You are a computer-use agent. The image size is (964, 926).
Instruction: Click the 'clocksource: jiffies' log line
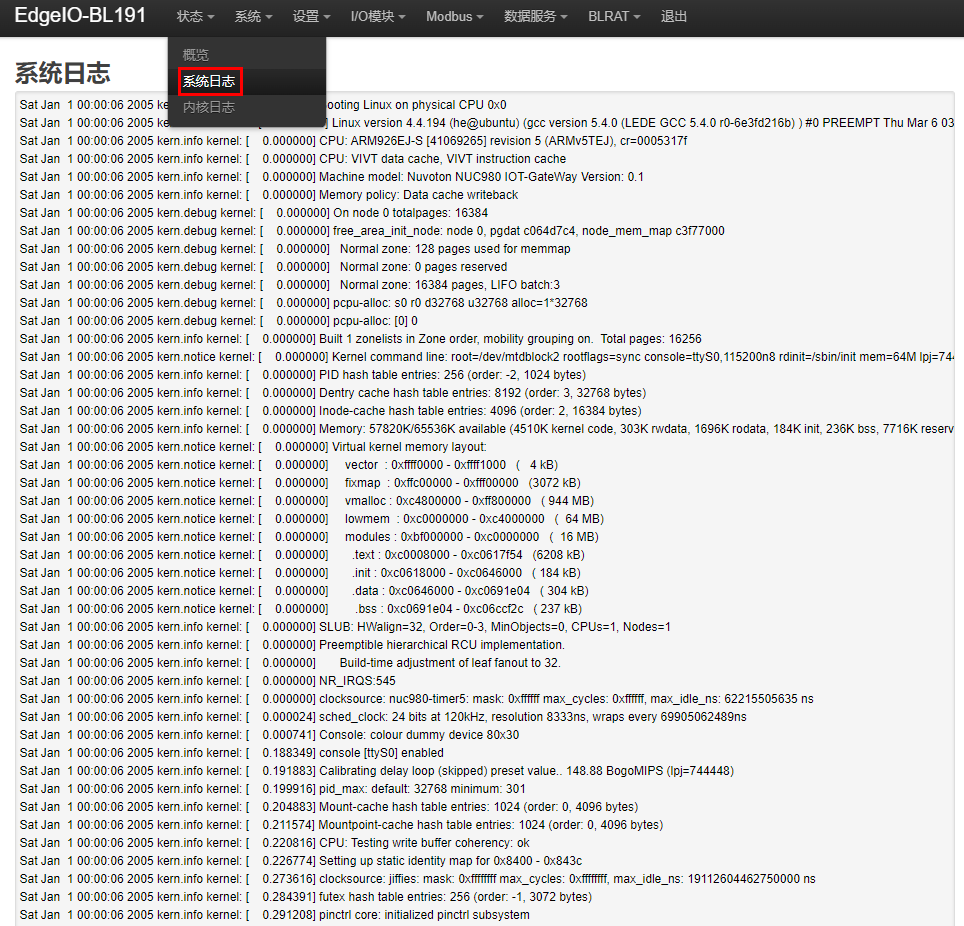click(x=418, y=879)
